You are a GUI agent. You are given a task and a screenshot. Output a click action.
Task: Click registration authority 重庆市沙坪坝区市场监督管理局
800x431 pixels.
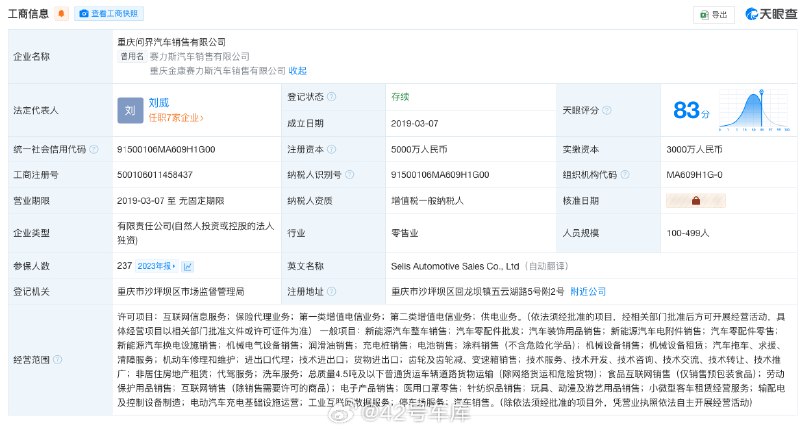(181, 291)
